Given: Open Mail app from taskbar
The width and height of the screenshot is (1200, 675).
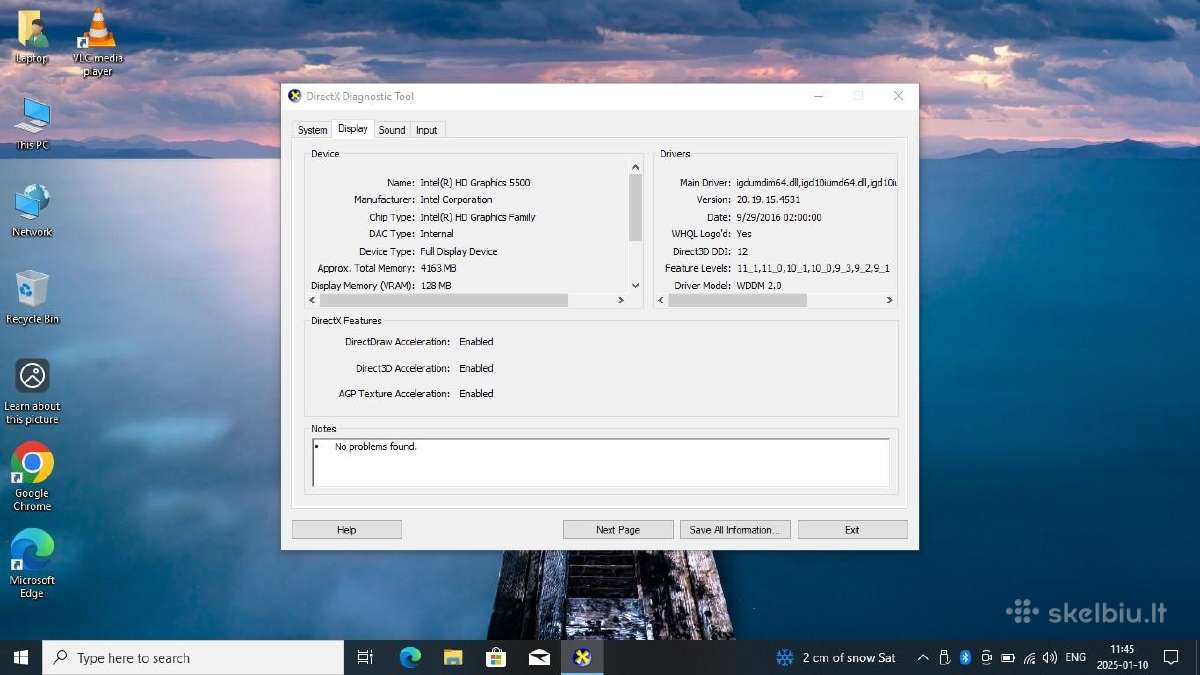Looking at the screenshot, I should 539,657.
